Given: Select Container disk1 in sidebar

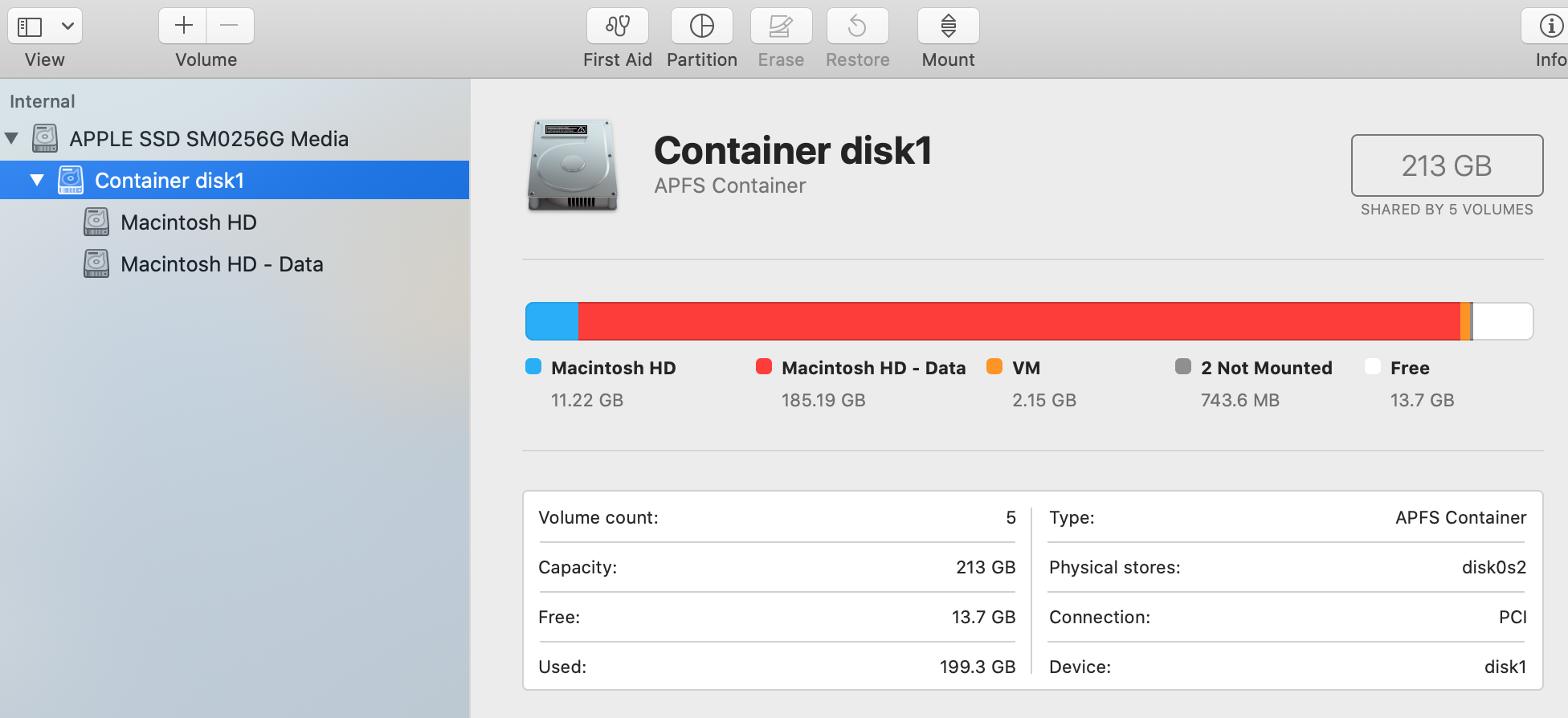Looking at the screenshot, I should [235, 180].
